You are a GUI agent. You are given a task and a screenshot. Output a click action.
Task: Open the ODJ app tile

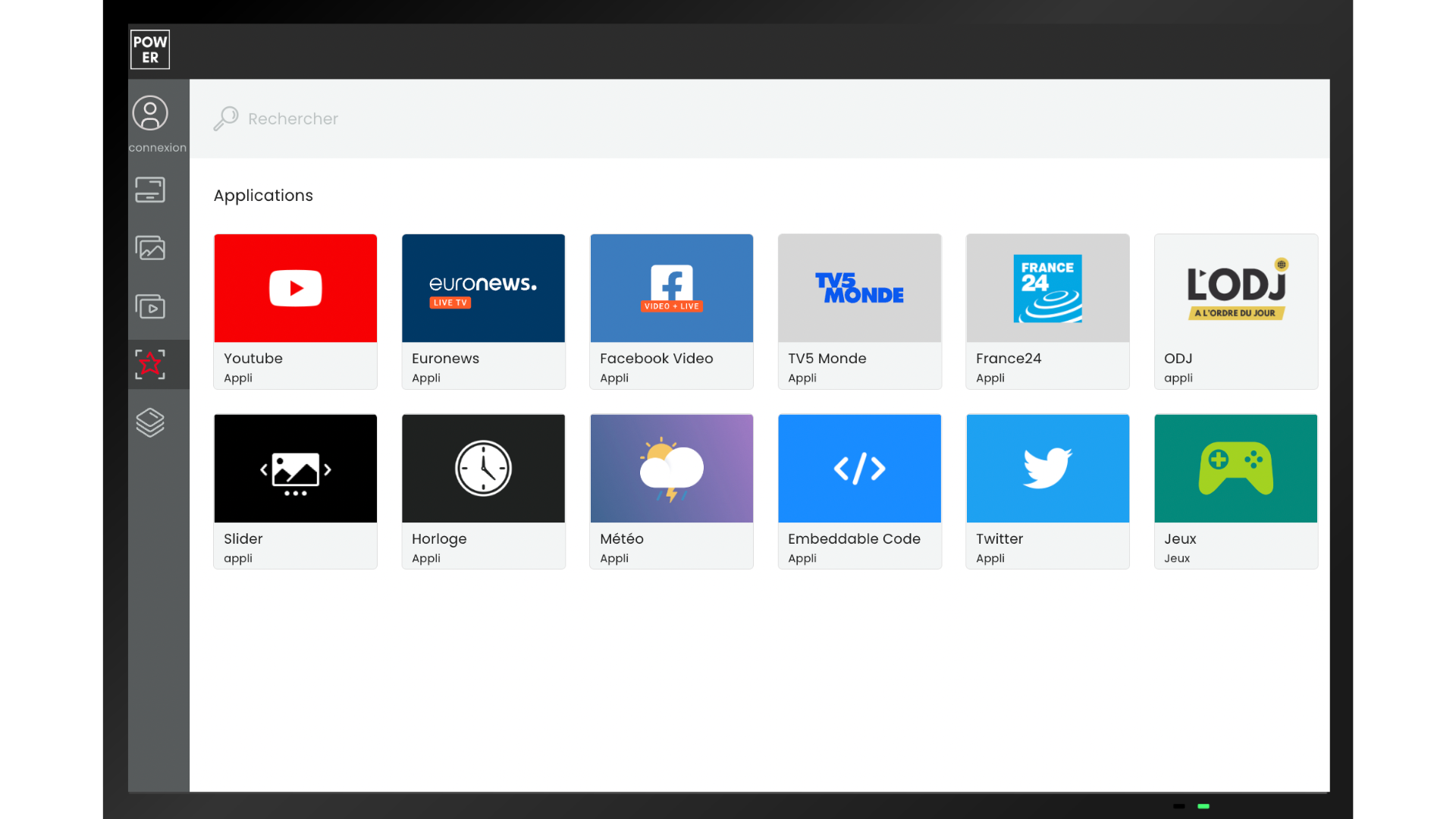[1236, 311]
